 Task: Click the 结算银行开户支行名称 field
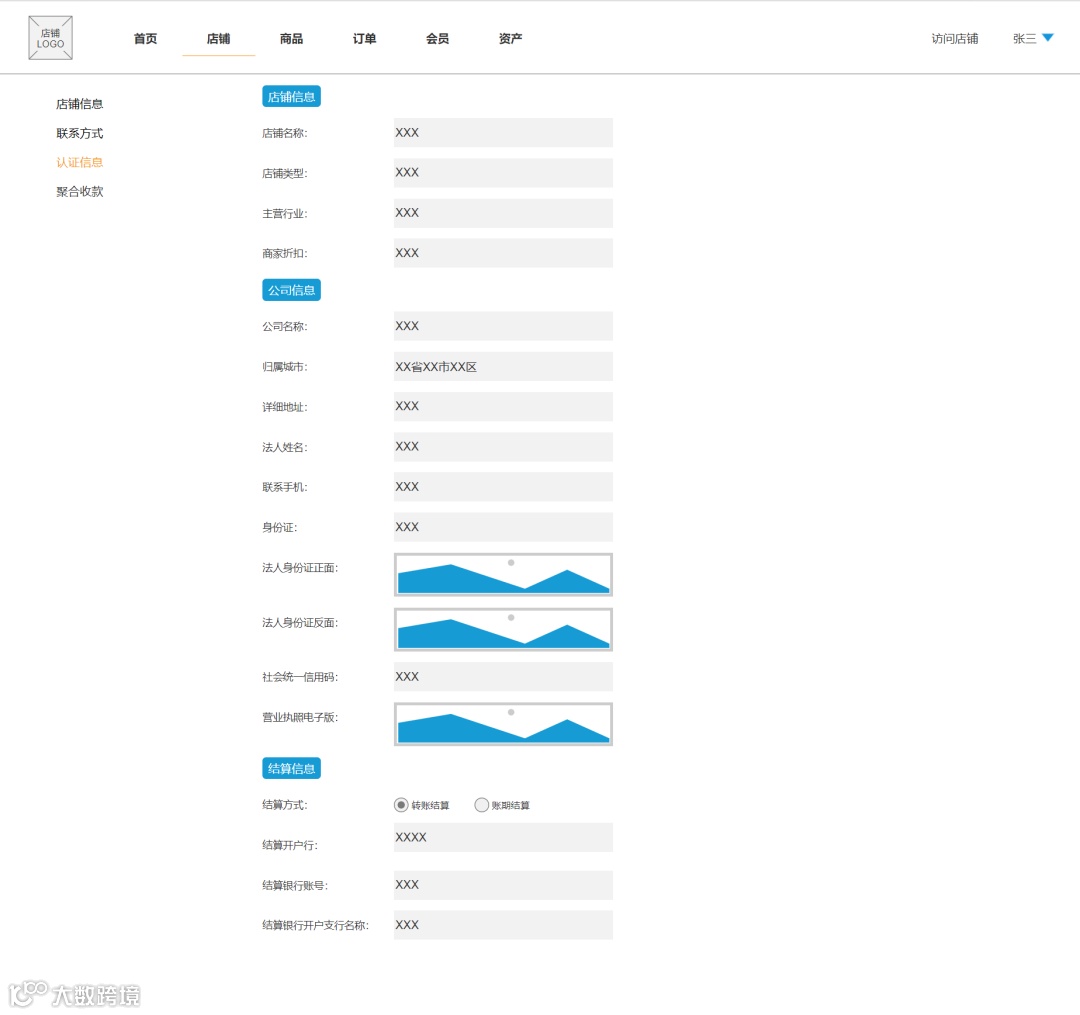click(x=503, y=925)
